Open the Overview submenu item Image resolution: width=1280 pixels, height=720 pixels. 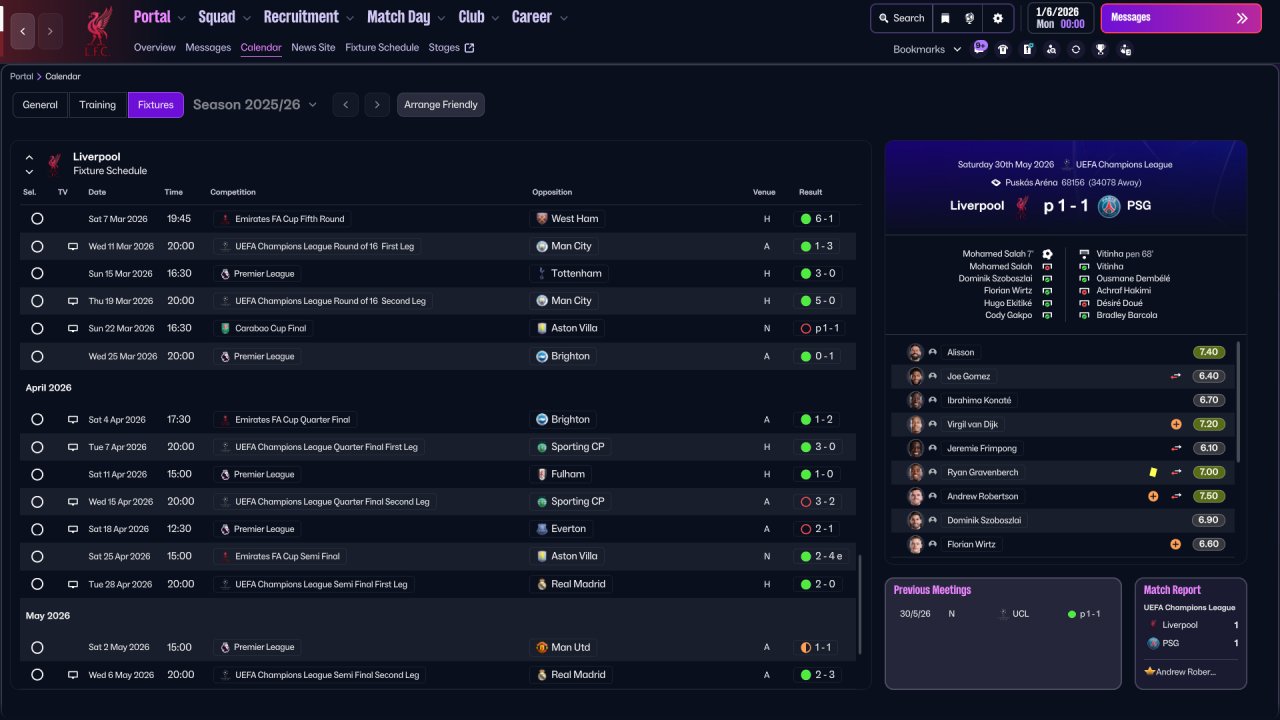pos(154,47)
